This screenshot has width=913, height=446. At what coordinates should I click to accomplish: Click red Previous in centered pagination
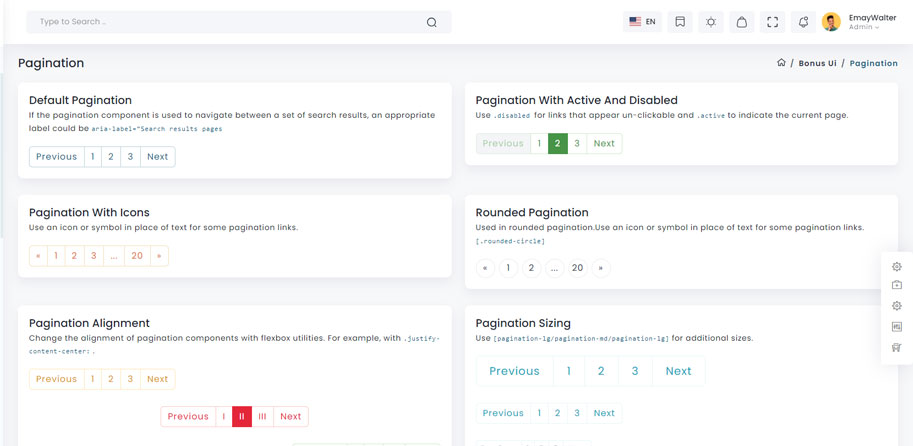[188, 416]
